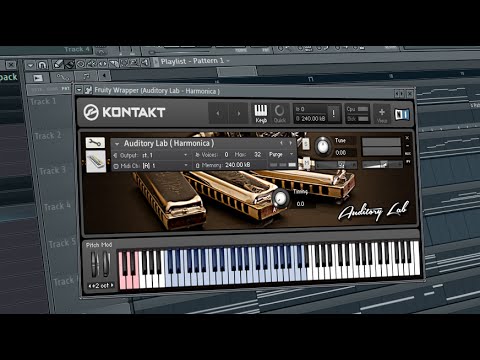
Task: Close the left browser panel with X
Action: 11,64
